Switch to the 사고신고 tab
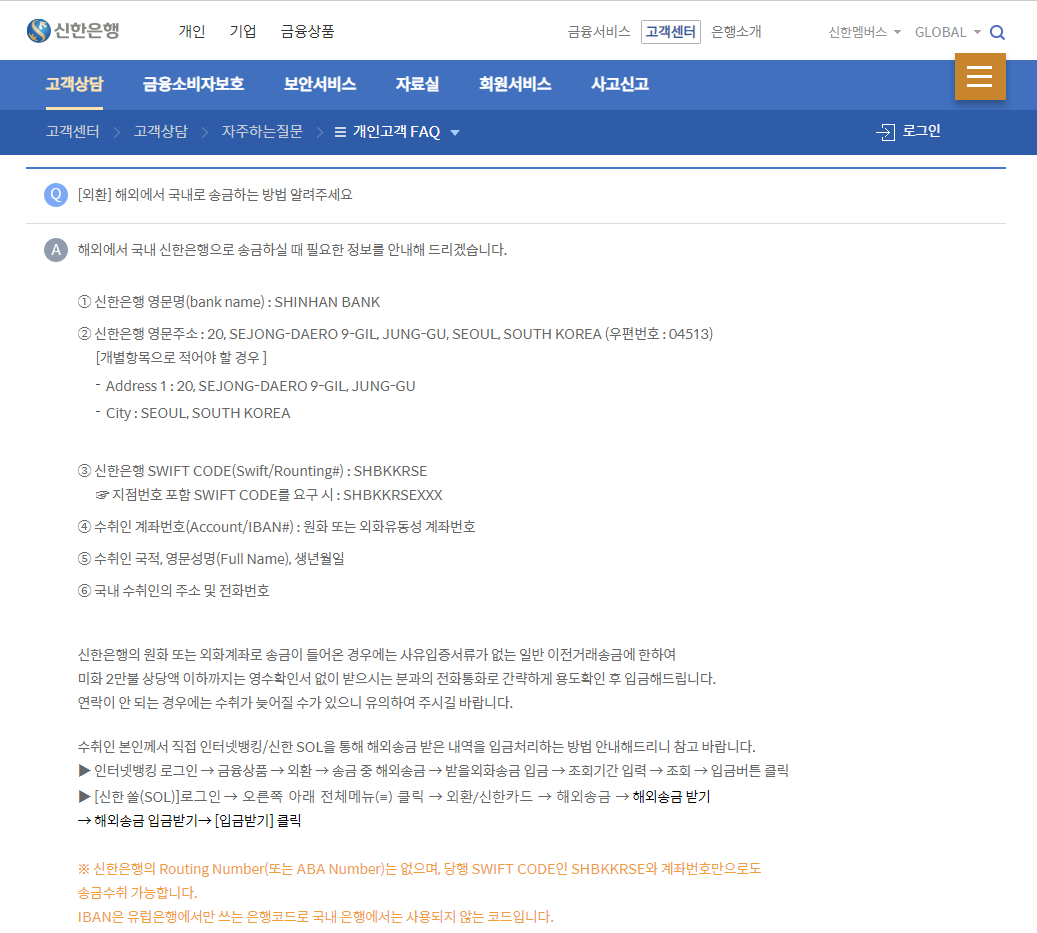 [x=620, y=84]
